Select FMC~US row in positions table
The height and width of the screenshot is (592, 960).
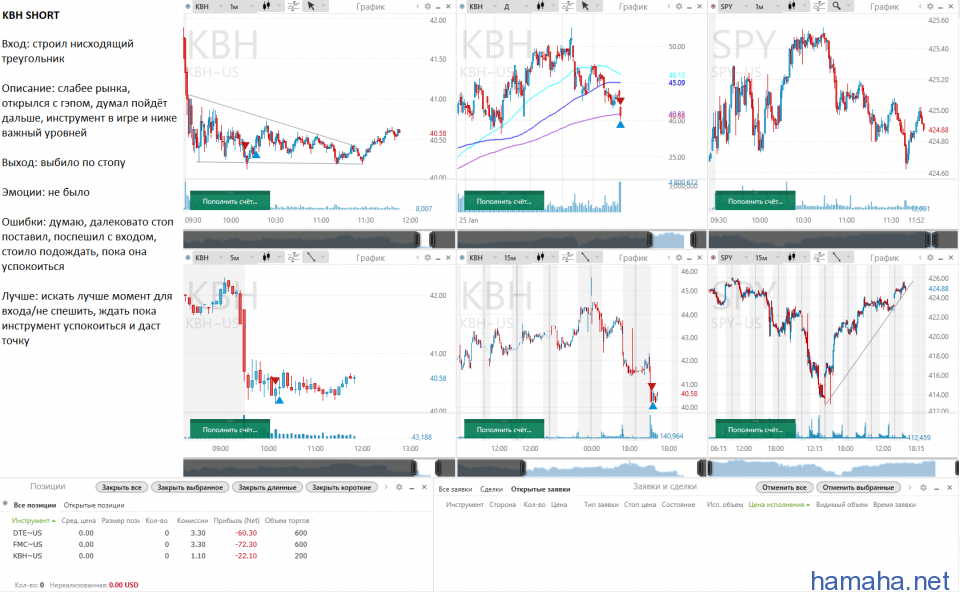[x=160, y=544]
